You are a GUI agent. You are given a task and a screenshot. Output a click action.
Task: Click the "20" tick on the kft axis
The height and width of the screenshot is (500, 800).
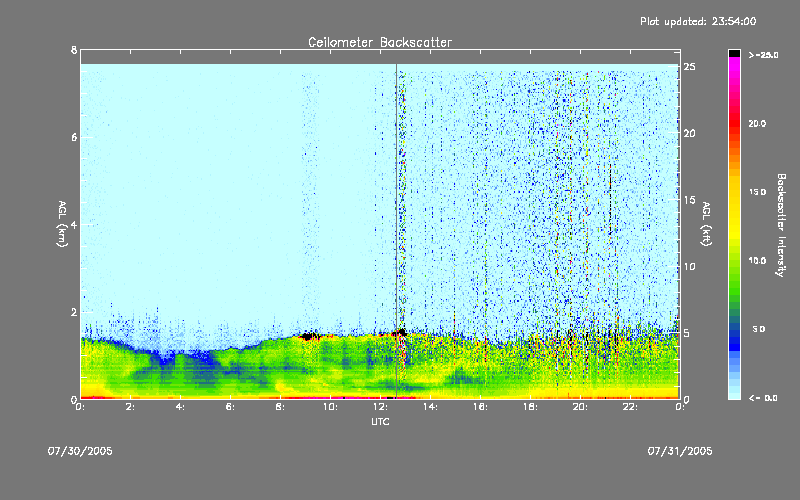point(690,133)
